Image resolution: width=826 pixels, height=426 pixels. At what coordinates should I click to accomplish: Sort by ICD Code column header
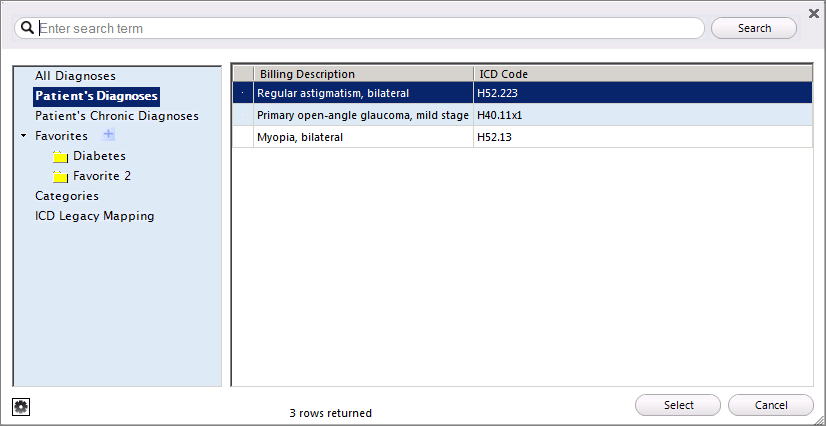643,74
